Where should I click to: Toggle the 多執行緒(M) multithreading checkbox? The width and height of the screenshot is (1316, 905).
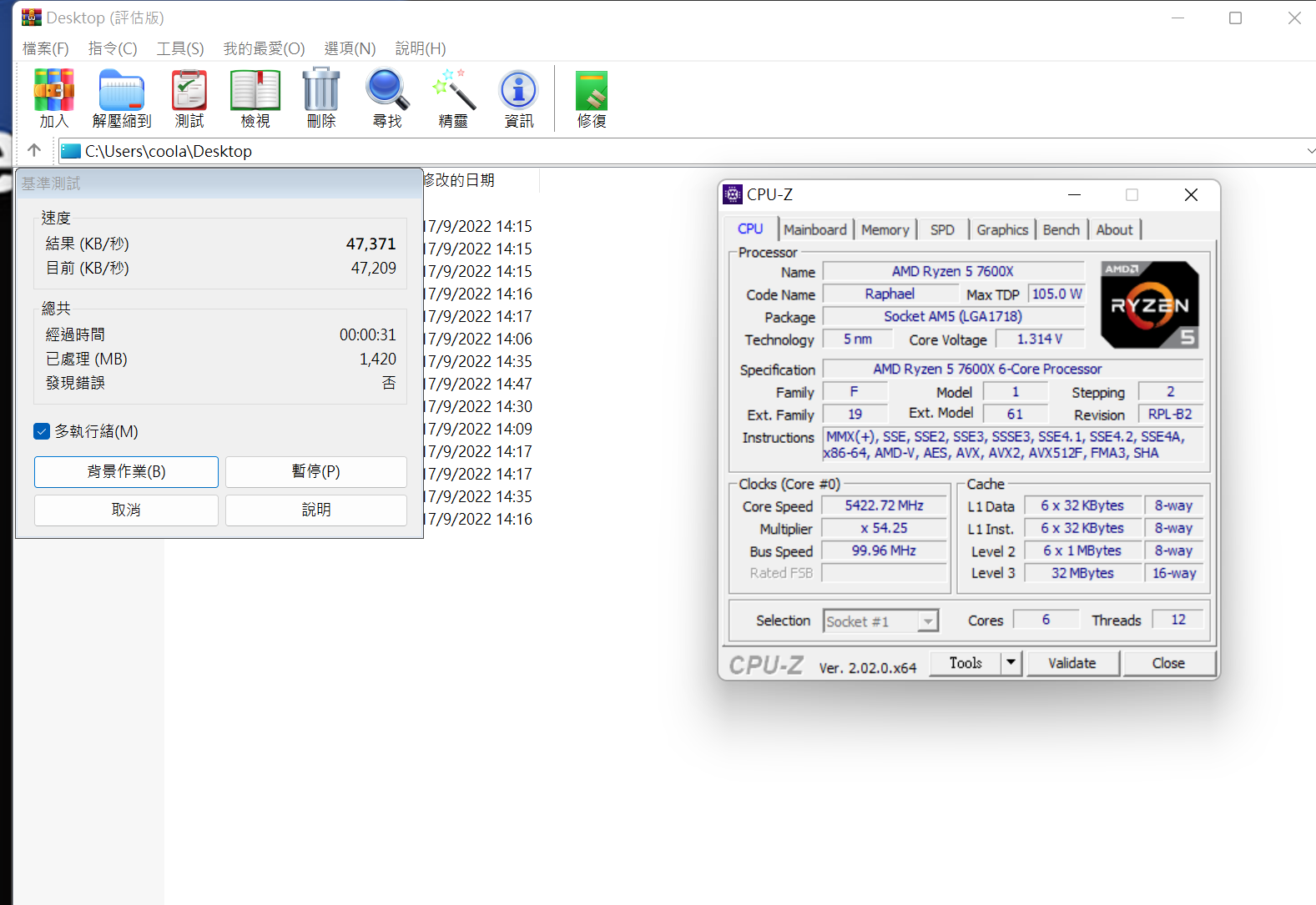[42, 431]
